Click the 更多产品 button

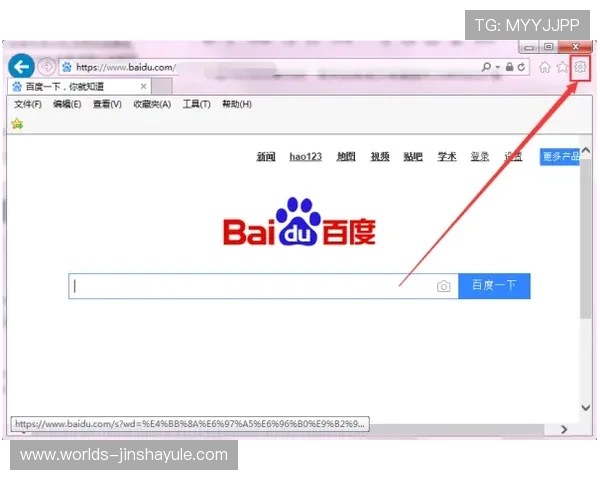[560, 157]
